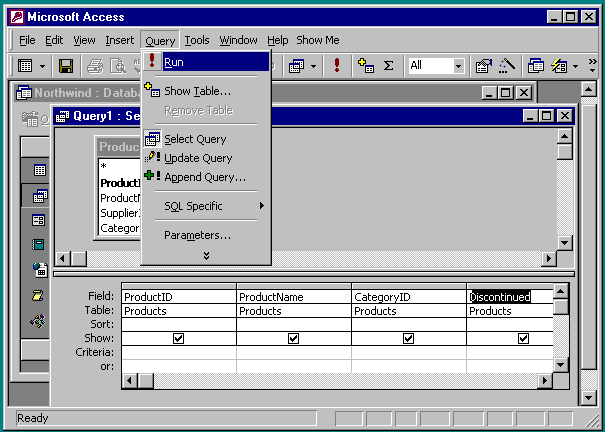Select Queries object icon in database window
605x432 pixels.
point(40,196)
